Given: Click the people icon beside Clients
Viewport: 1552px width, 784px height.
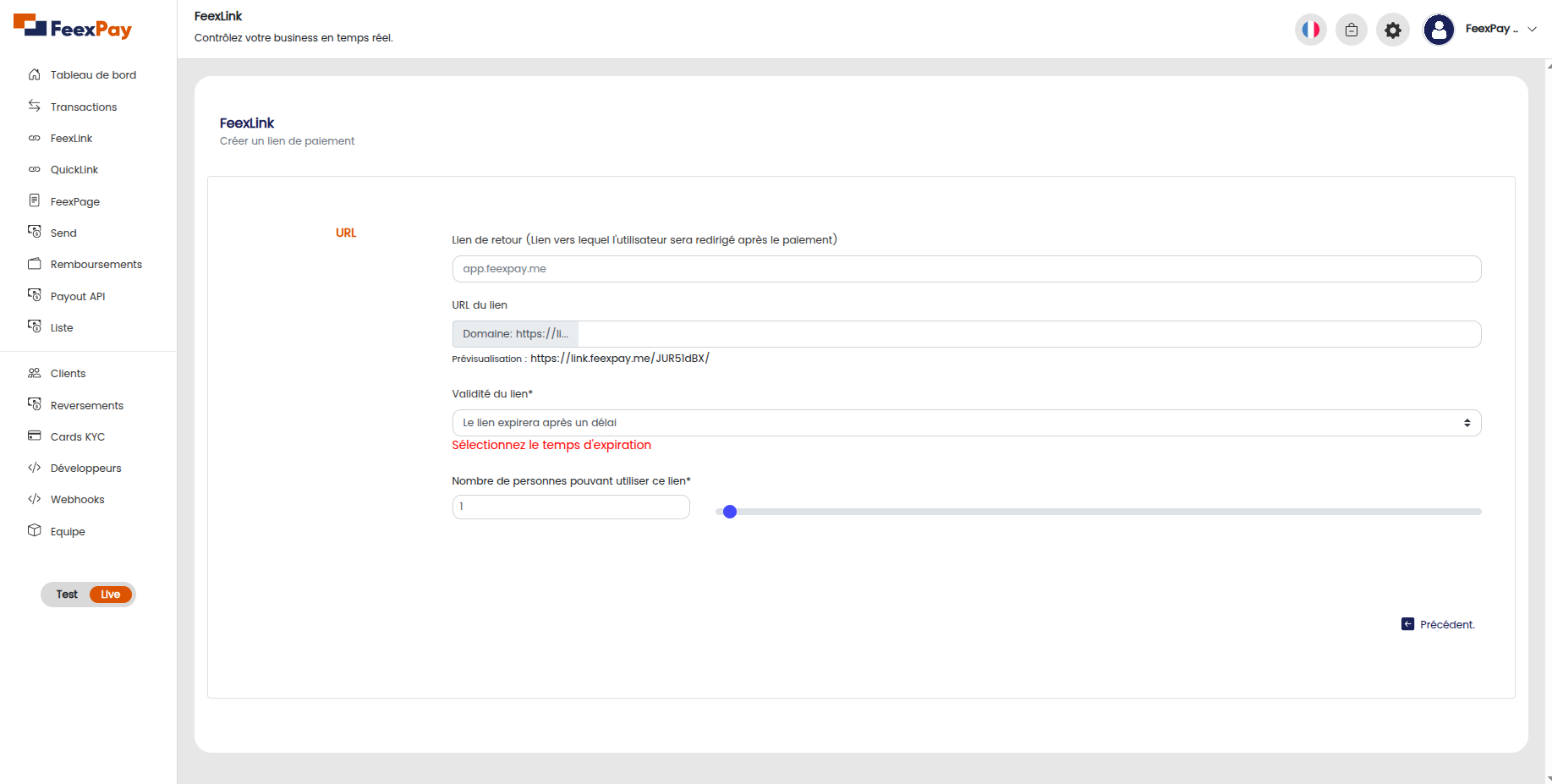Looking at the screenshot, I should click(x=35, y=373).
